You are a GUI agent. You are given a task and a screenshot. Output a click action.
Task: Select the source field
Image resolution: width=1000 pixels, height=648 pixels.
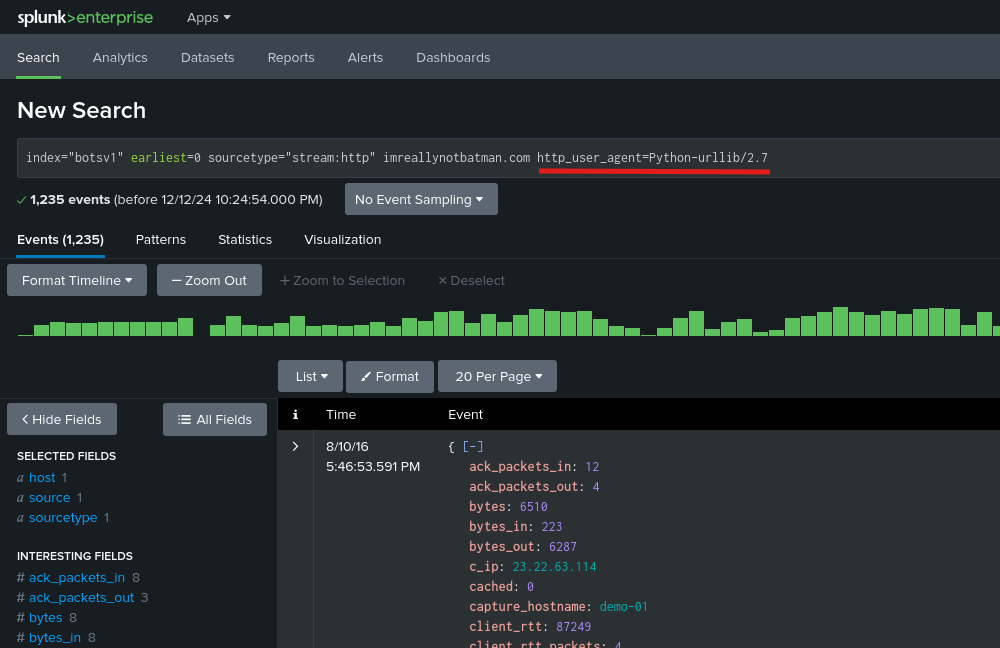click(x=50, y=497)
